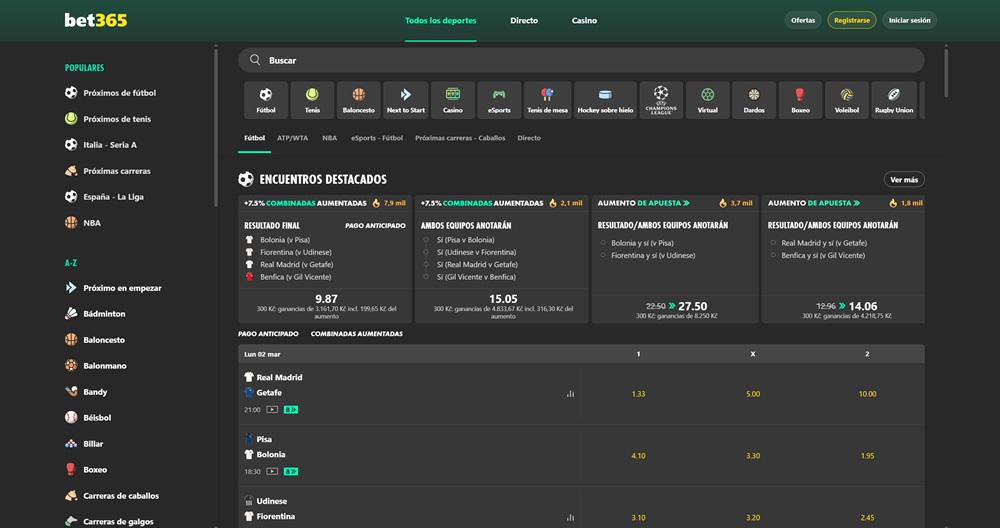Screen dimensions: 1000x528
Task: Open the Tenis sport tile
Action: pos(312,100)
